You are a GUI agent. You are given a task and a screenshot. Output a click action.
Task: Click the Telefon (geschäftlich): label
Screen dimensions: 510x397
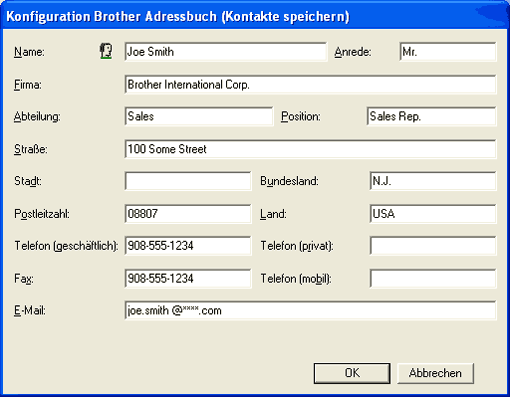(x=66, y=246)
